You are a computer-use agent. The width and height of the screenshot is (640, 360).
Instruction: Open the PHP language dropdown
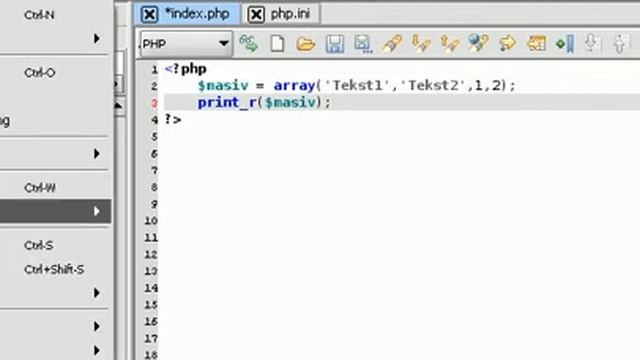click(186, 44)
